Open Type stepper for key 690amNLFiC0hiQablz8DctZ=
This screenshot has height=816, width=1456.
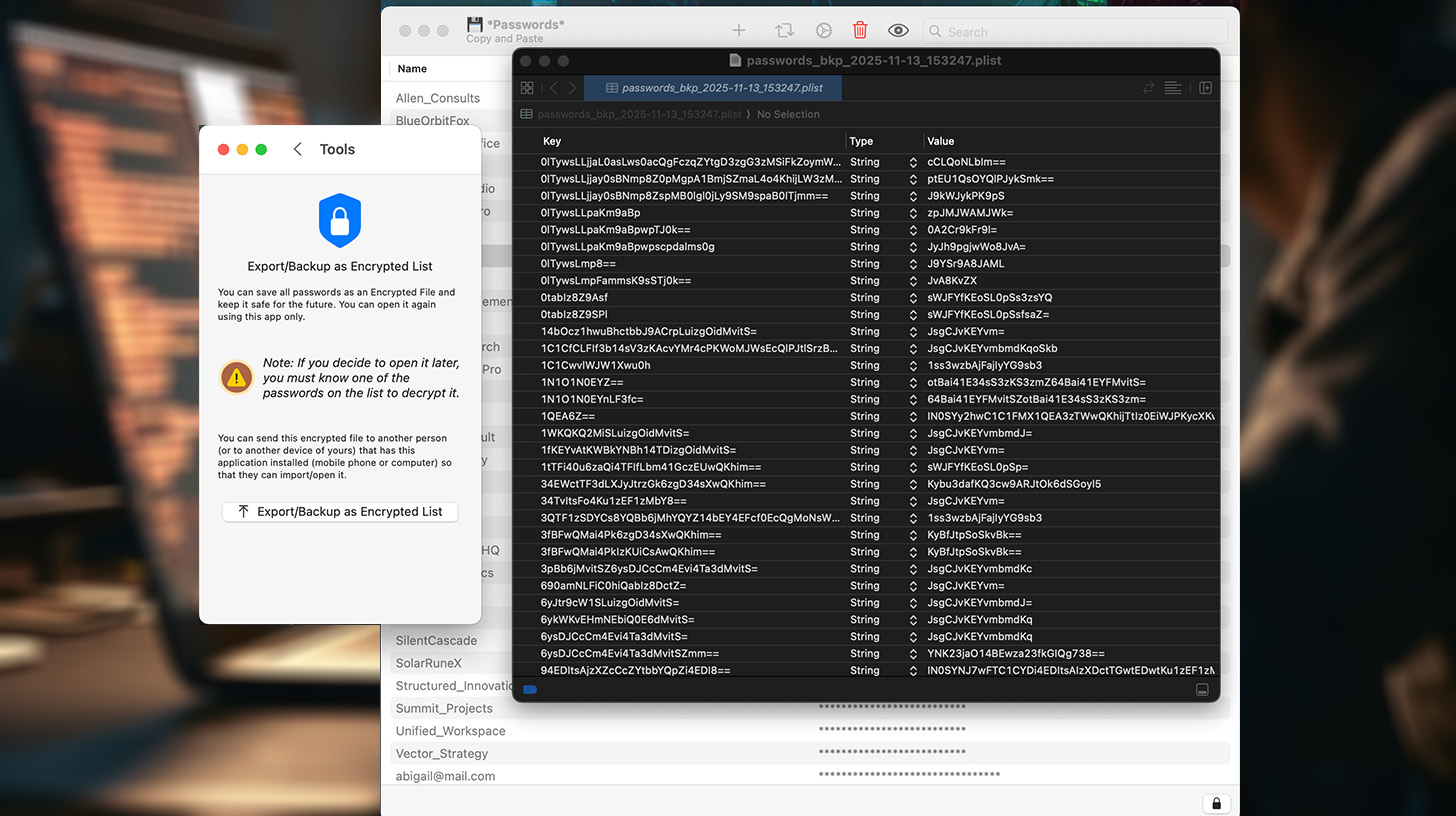tap(913, 586)
